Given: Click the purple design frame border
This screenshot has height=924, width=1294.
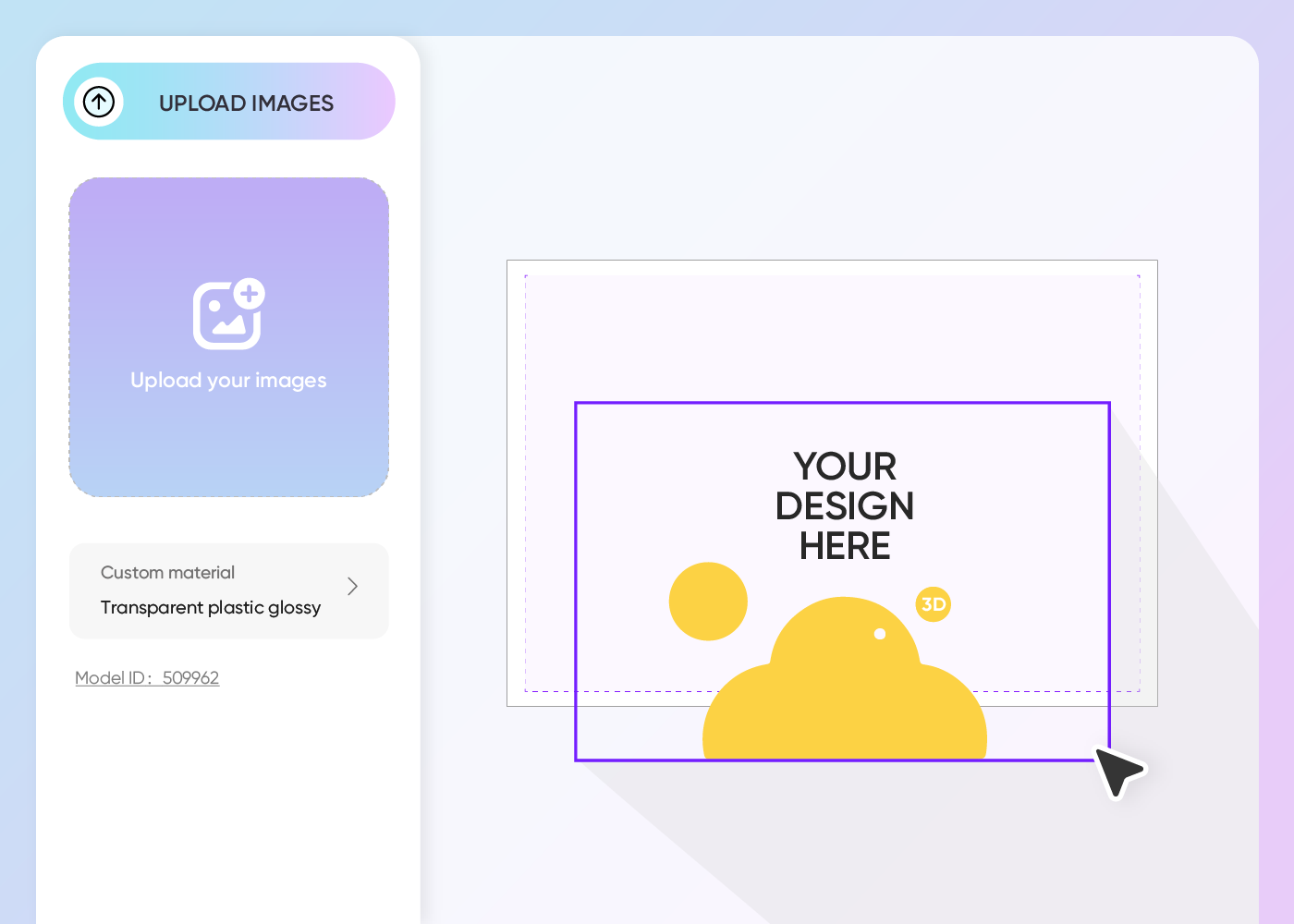Looking at the screenshot, I should click(842, 402).
